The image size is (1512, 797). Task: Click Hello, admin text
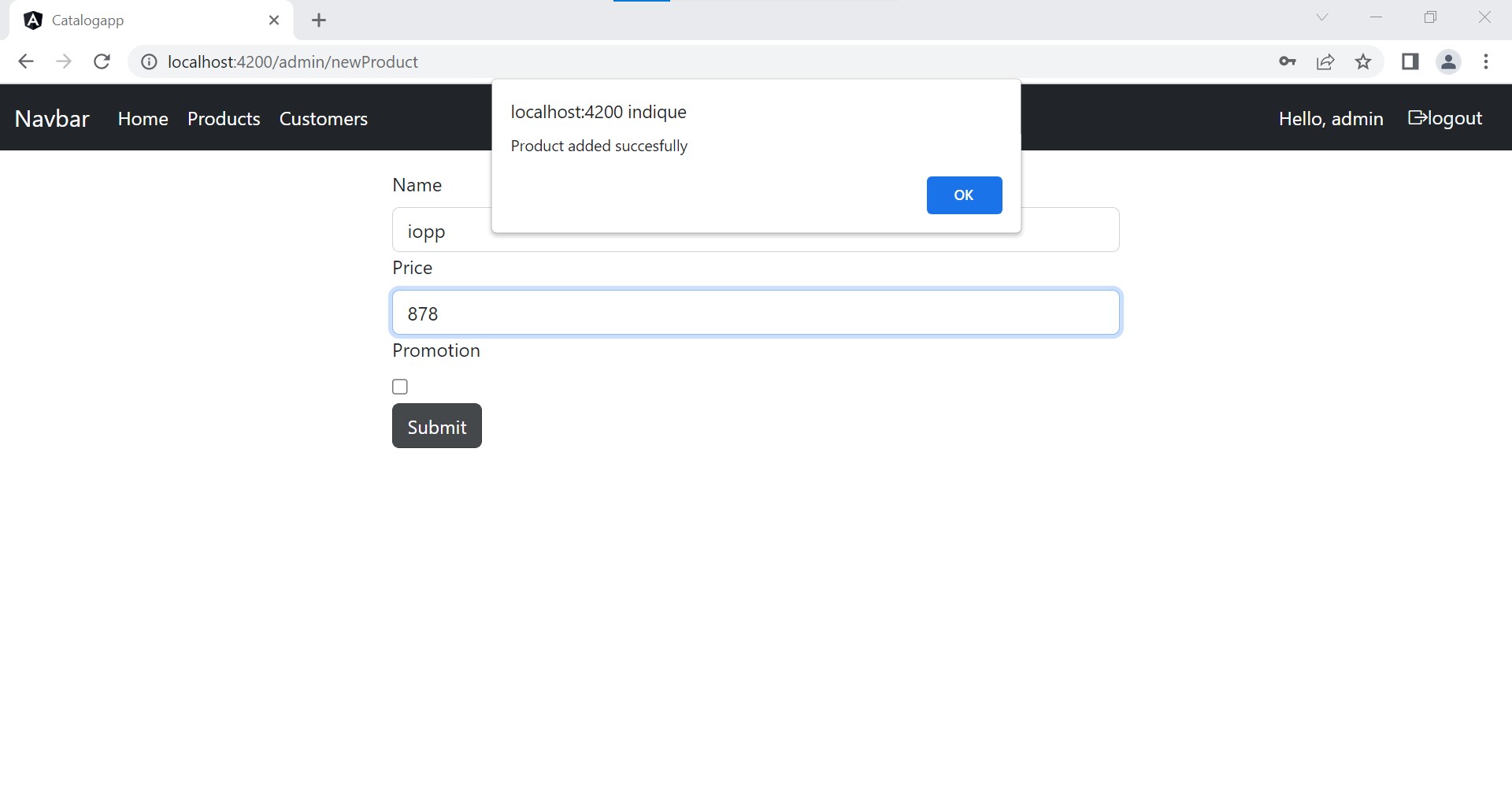pos(1331,119)
